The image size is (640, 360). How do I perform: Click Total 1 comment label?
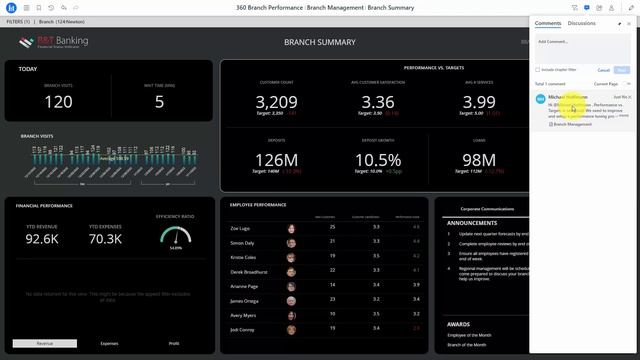point(550,84)
